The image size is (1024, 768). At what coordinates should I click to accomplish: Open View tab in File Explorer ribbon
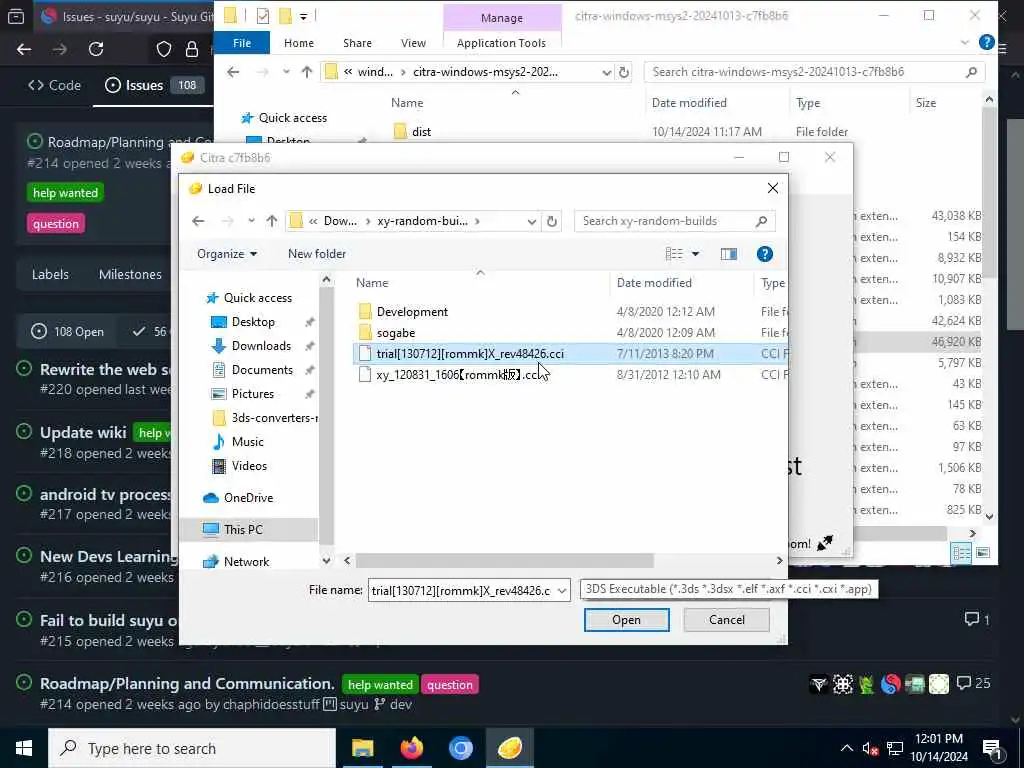(x=413, y=43)
